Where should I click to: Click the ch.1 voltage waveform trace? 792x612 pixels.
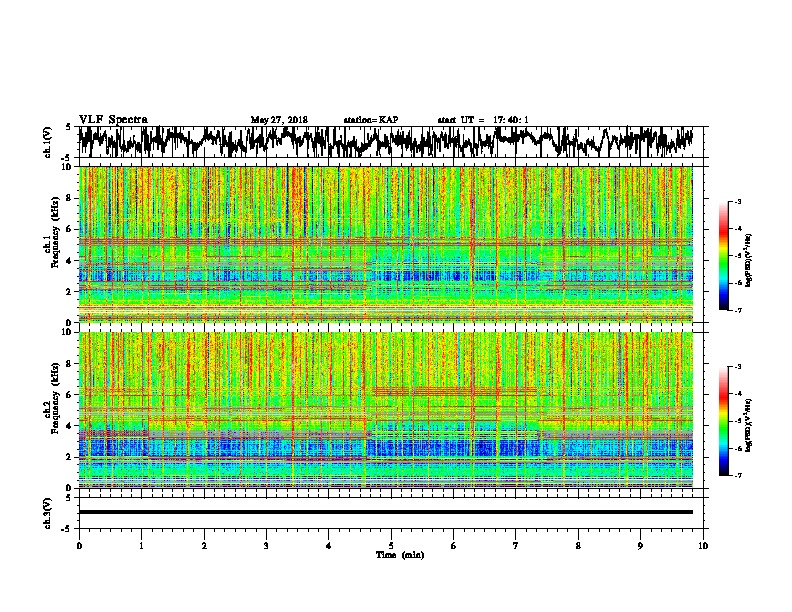tap(386, 141)
